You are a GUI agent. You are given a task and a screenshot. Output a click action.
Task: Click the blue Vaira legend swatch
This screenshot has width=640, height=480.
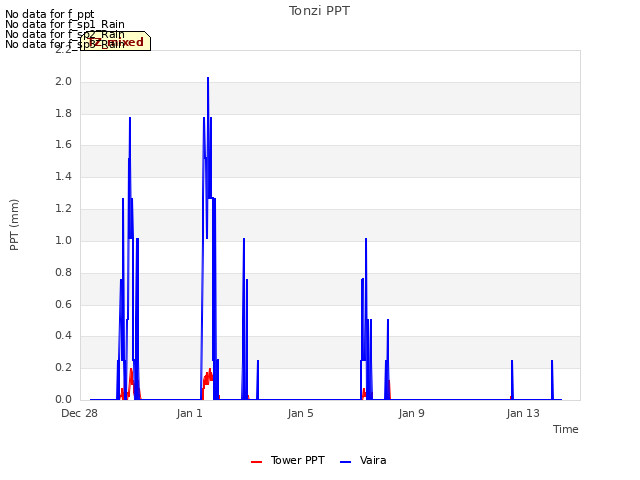[x=345, y=462]
